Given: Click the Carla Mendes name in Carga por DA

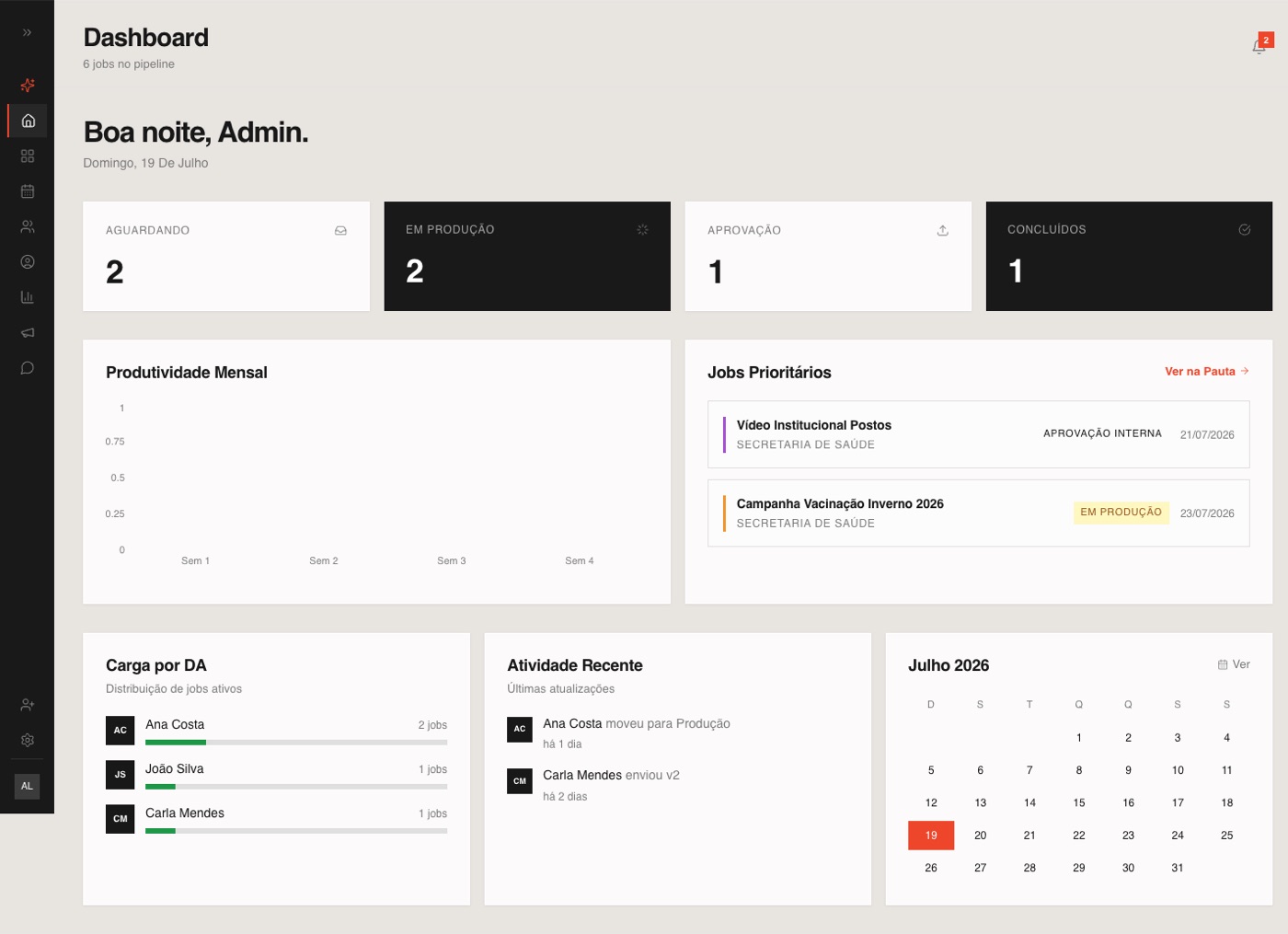Looking at the screenshot, I should pyautogui.click(x=185, y=813).
